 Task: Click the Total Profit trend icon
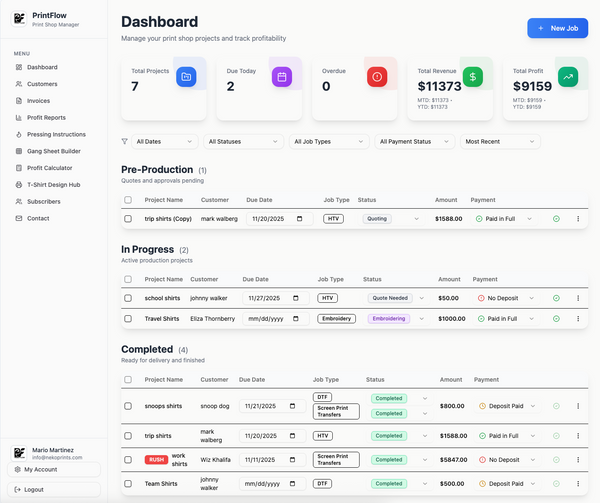point(567,77)
